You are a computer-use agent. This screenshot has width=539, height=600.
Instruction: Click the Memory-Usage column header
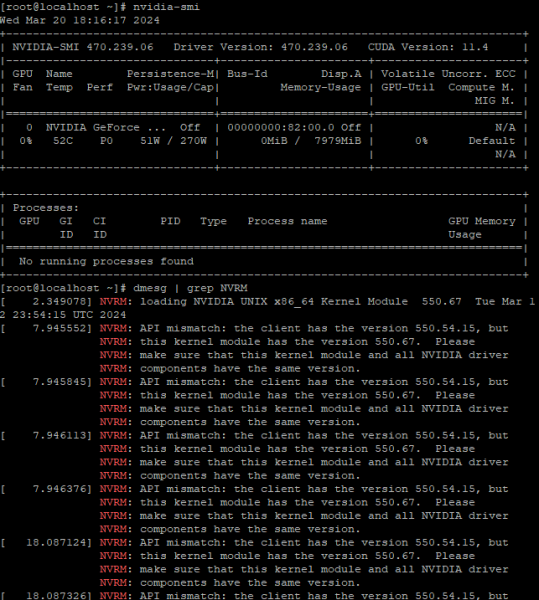tap(321, 87)
